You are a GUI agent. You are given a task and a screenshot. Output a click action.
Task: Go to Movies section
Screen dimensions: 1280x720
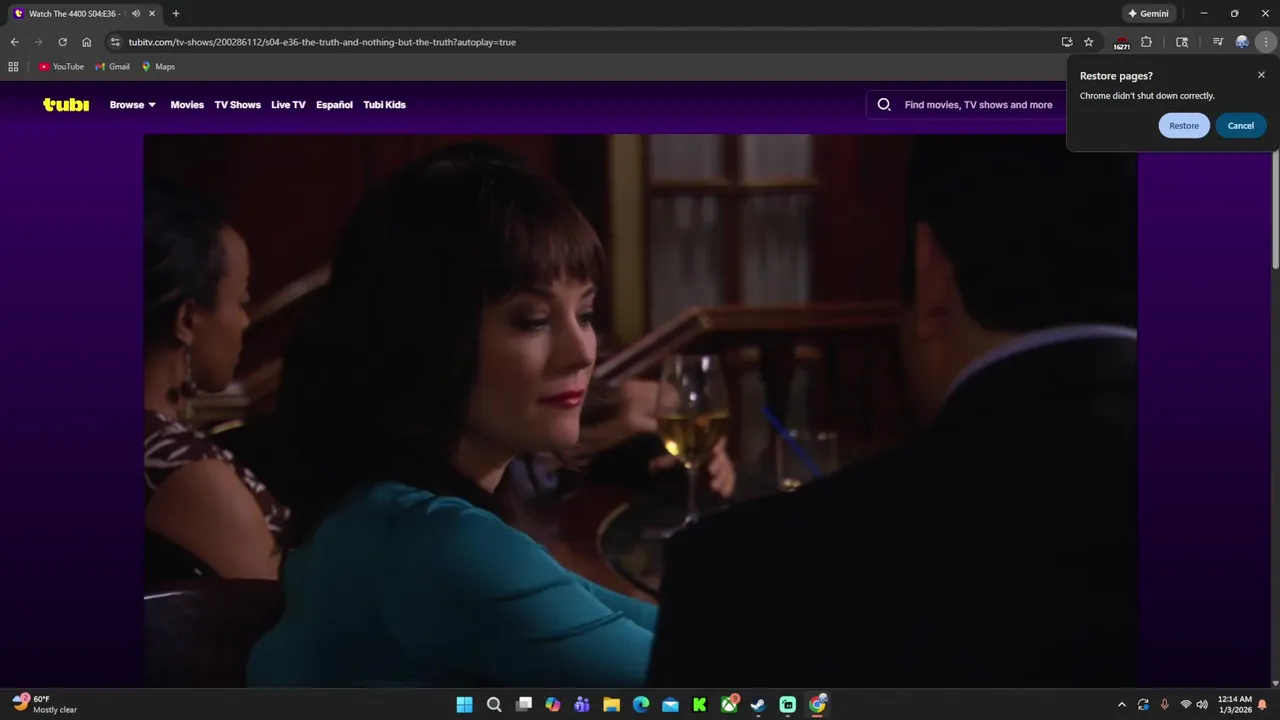(x=187, y=104)
